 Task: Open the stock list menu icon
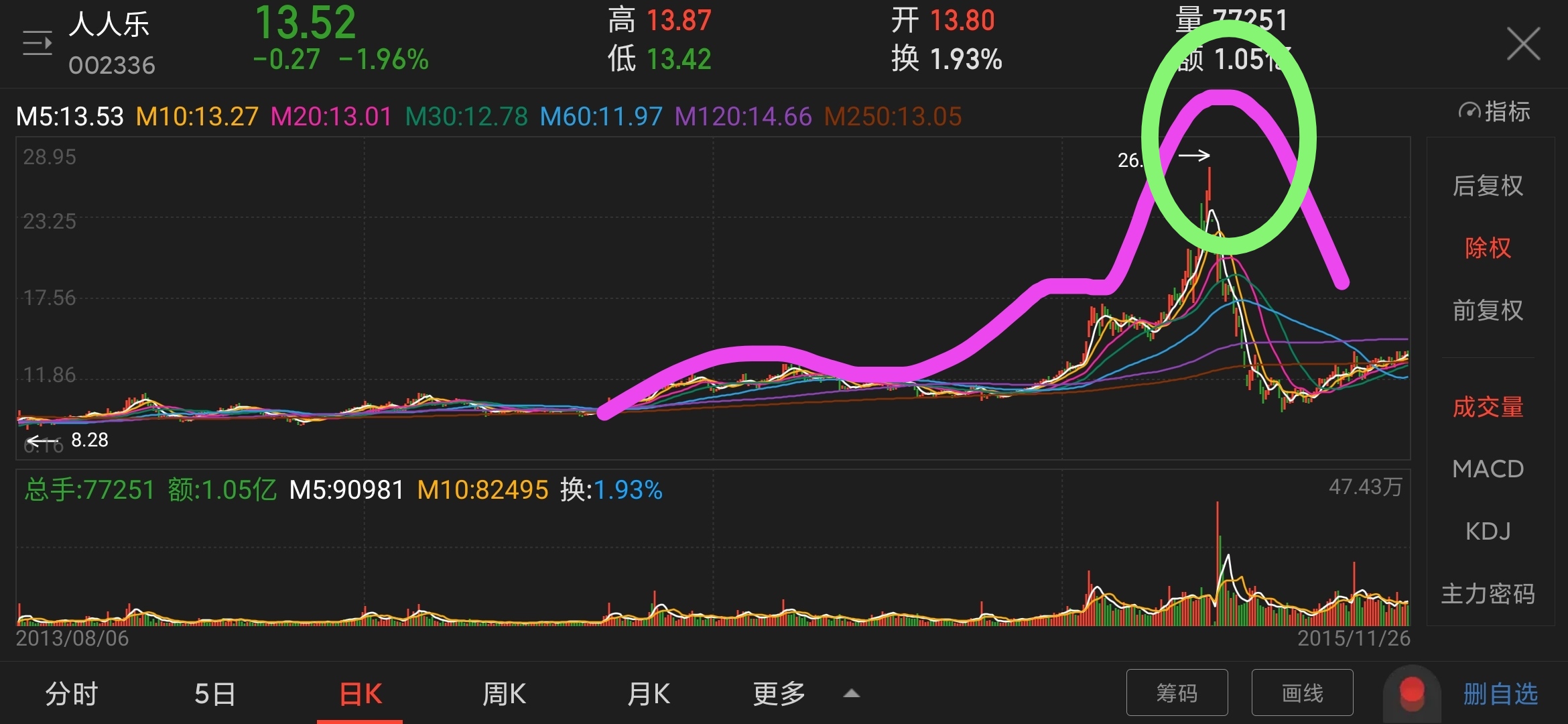pyautogui.click(x=37, y=44)
